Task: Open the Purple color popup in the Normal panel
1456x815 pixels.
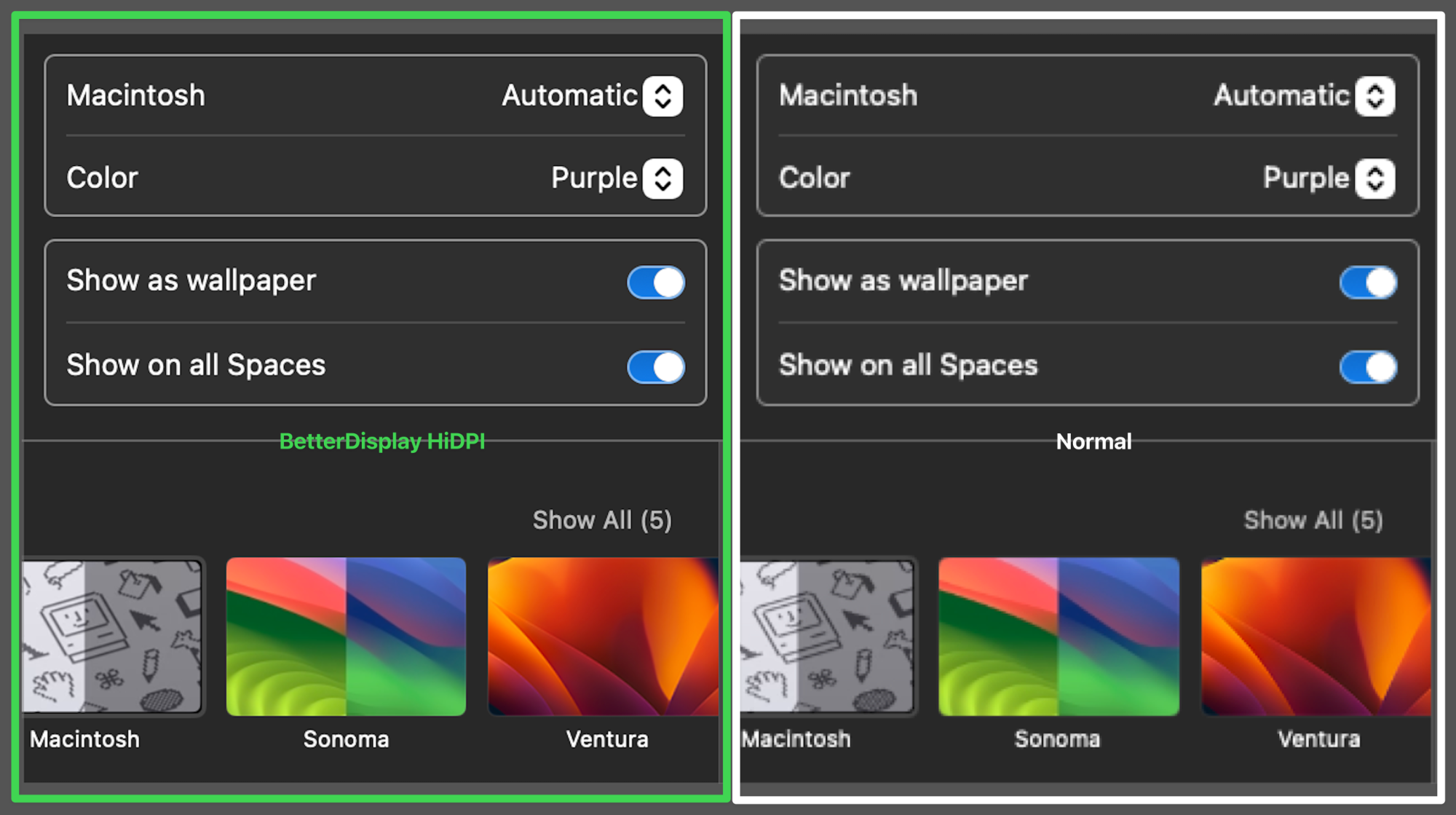Action: pos(1374,178)
